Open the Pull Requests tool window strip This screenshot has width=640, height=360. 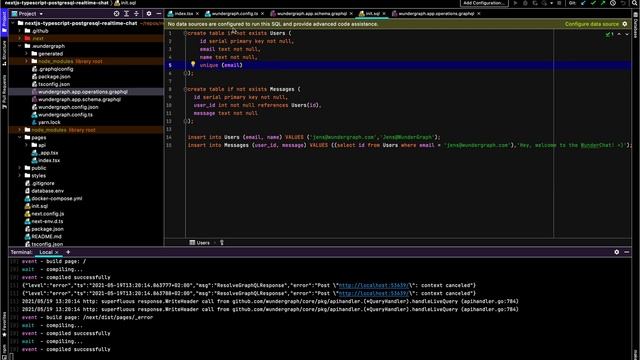pos(4,92)
